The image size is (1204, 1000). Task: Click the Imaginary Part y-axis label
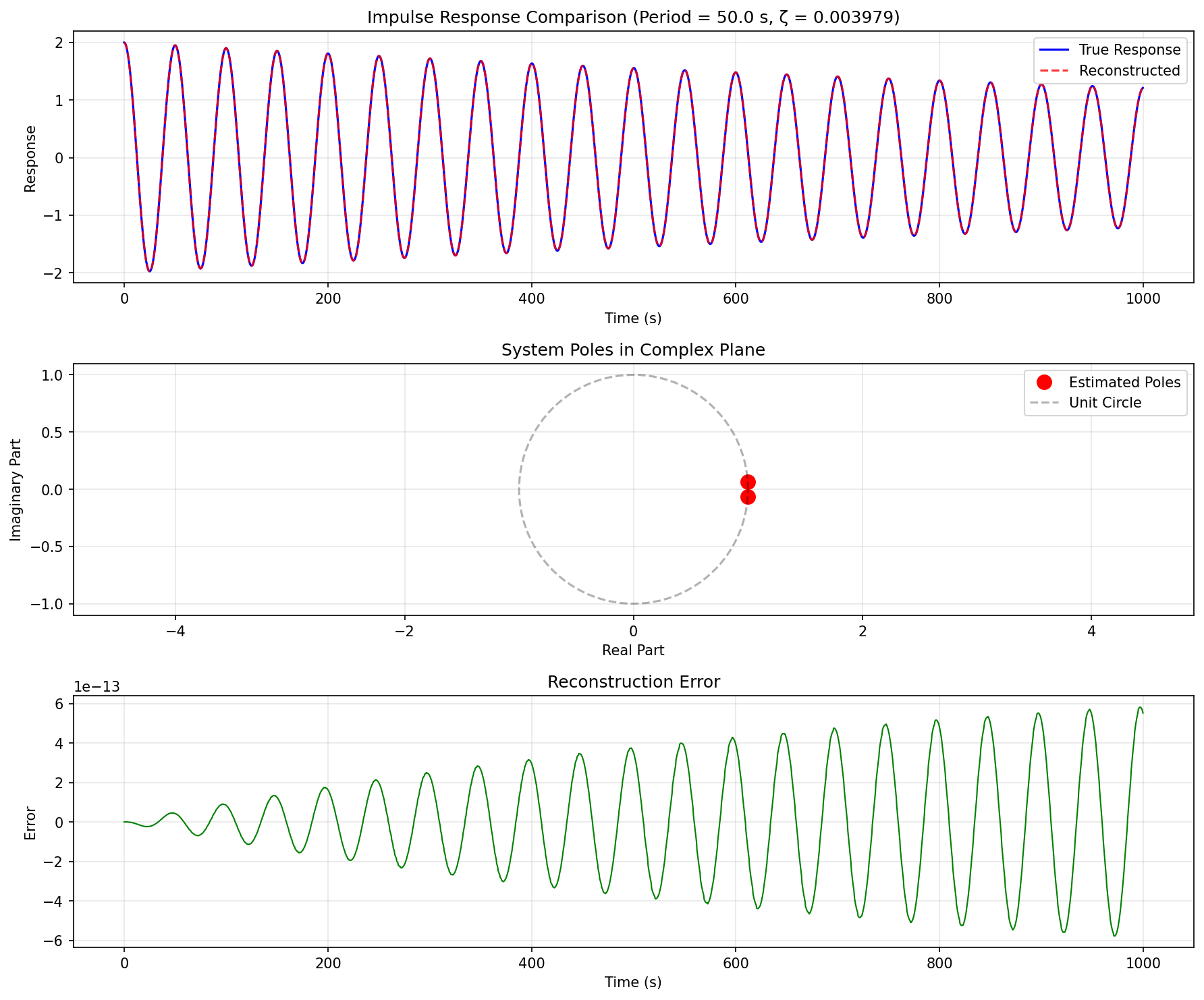16,490
